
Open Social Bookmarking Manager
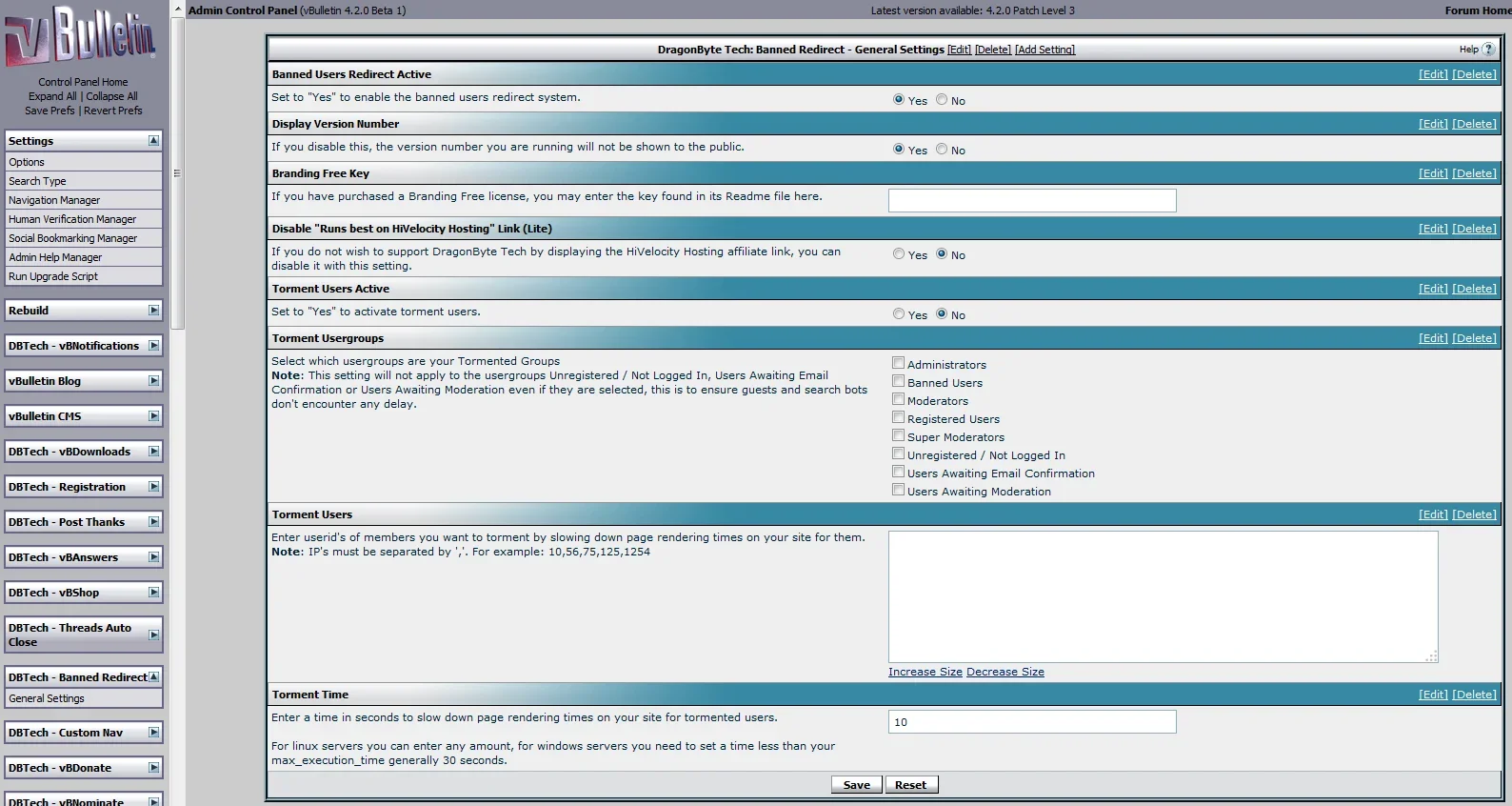tap(83, 238)
